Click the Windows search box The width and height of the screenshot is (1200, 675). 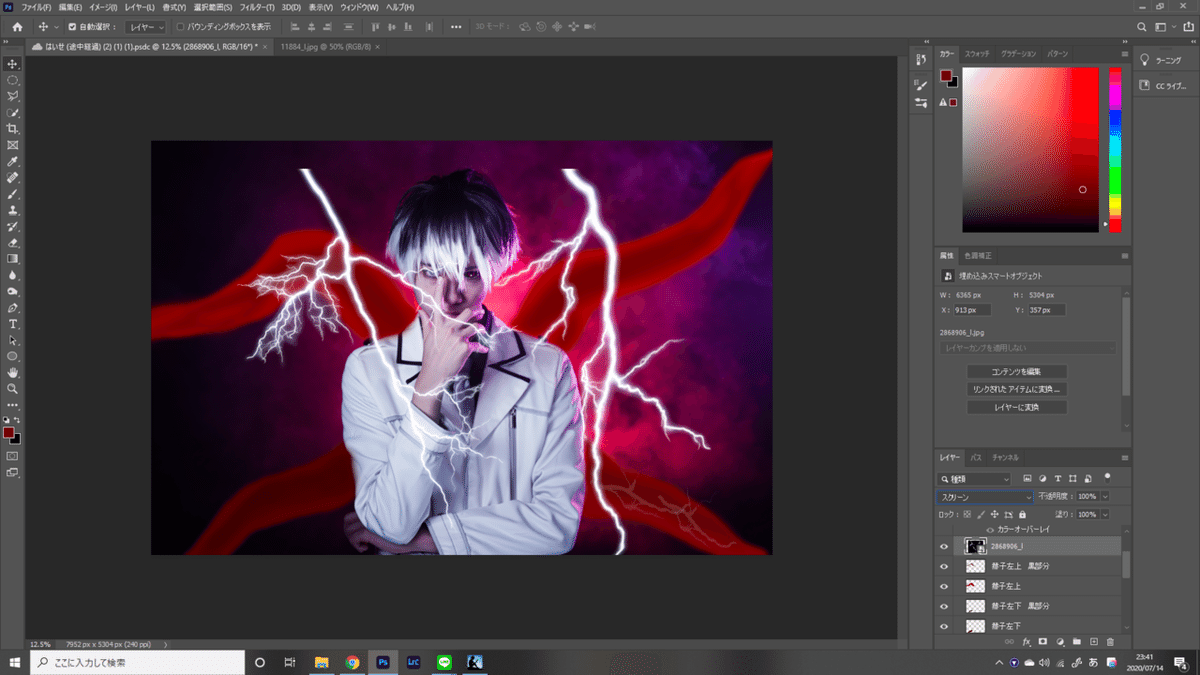pos(137,662)
